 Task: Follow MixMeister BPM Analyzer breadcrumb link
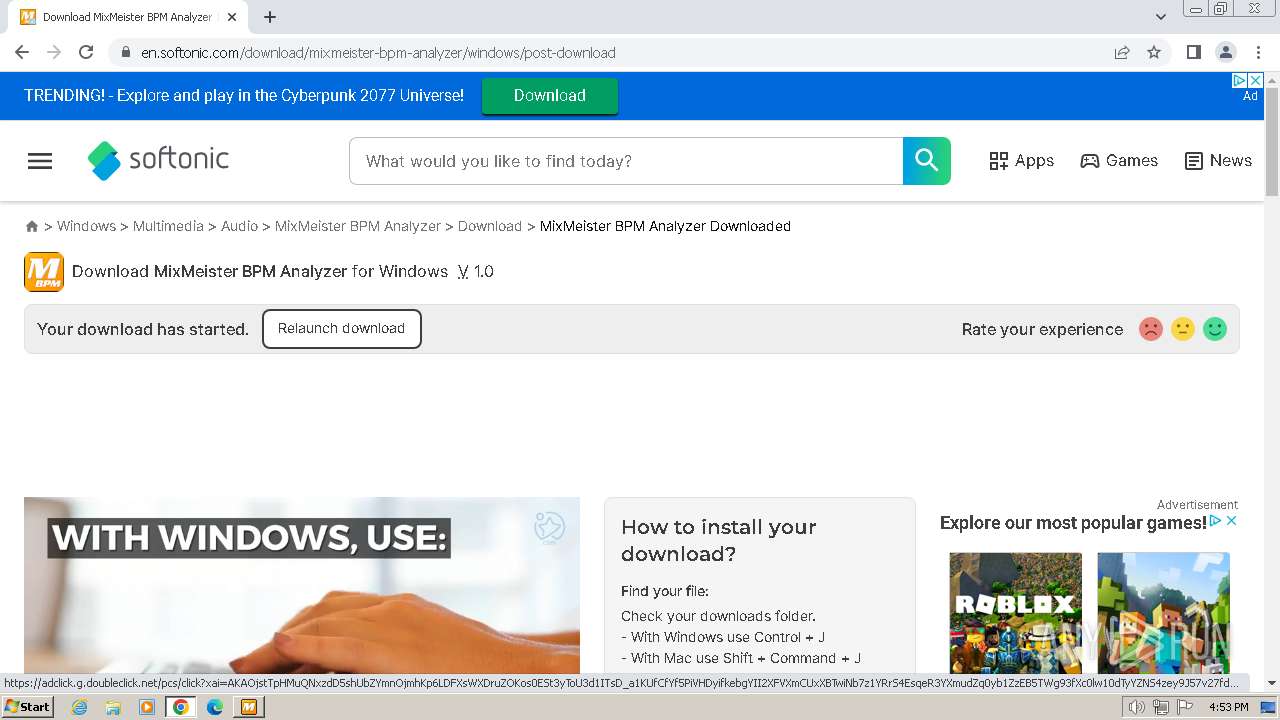[x=358, y=227]
